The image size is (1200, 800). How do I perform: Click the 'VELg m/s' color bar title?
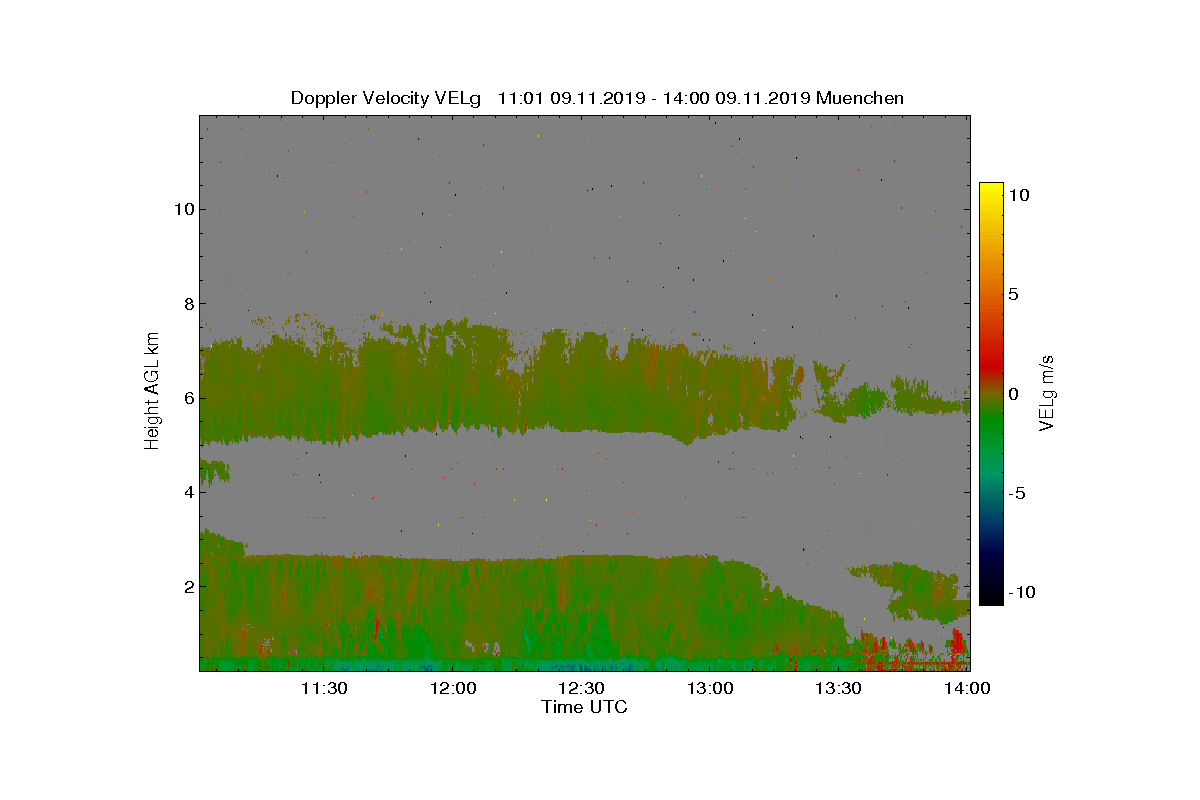pyautogui.click(x=1049, y=393)
